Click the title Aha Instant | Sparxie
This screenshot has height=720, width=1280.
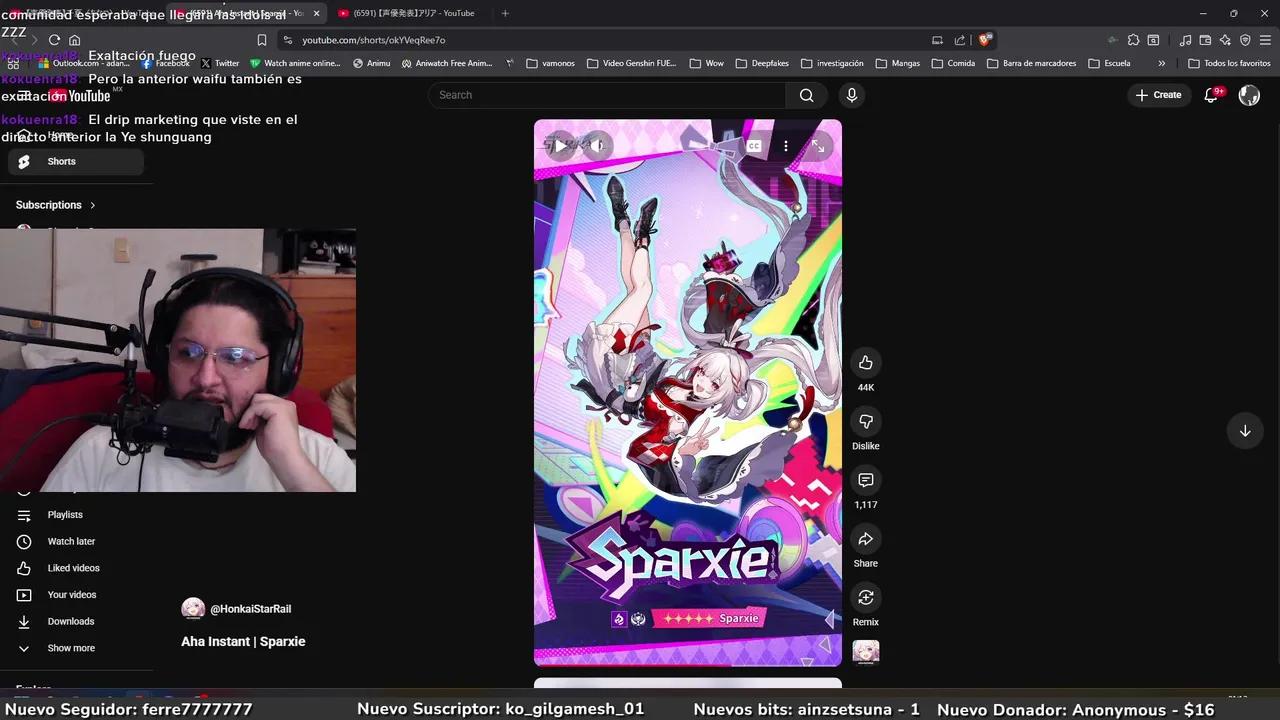243,642
